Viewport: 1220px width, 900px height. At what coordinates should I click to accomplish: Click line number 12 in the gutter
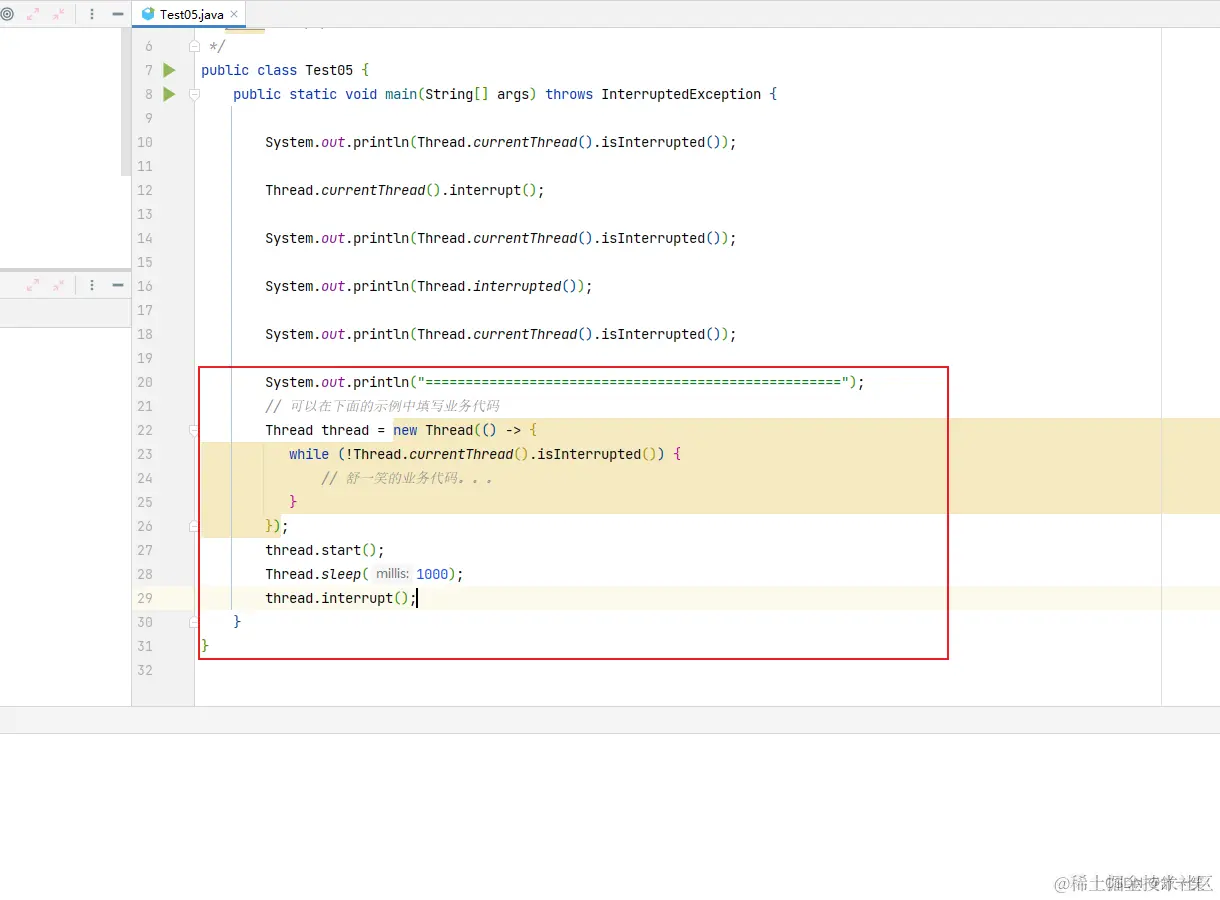tap(145, 190)
